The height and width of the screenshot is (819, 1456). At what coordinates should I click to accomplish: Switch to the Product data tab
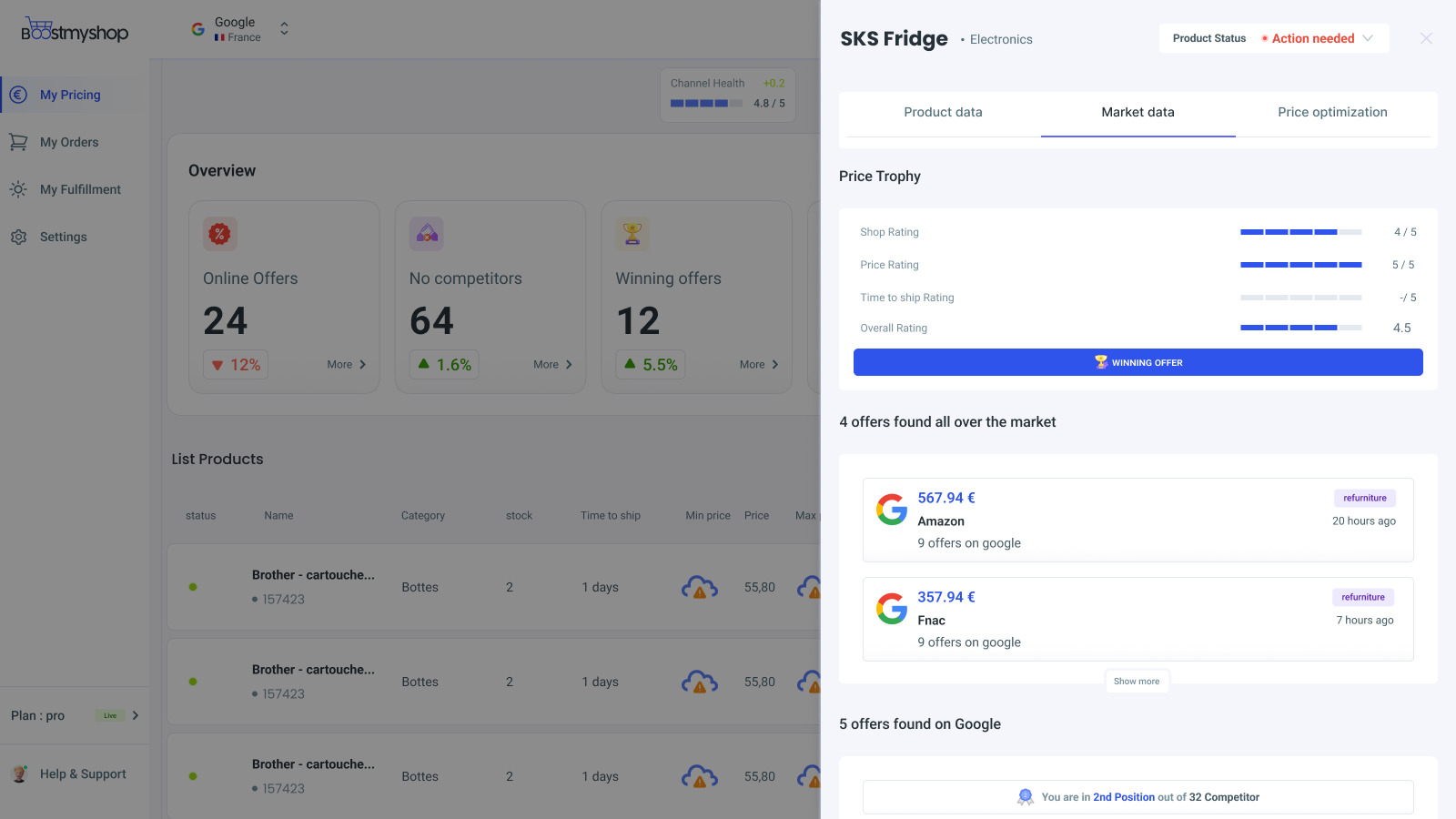pos(943,113)
